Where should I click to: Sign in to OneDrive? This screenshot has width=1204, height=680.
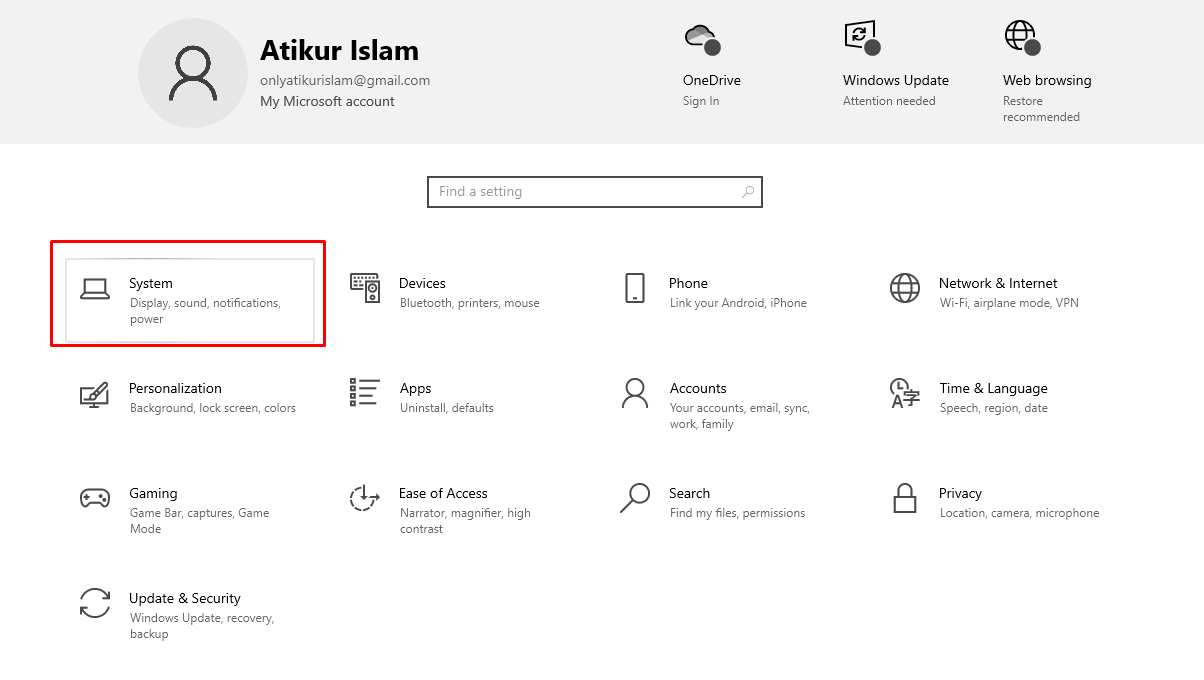[x=700, y=100]
